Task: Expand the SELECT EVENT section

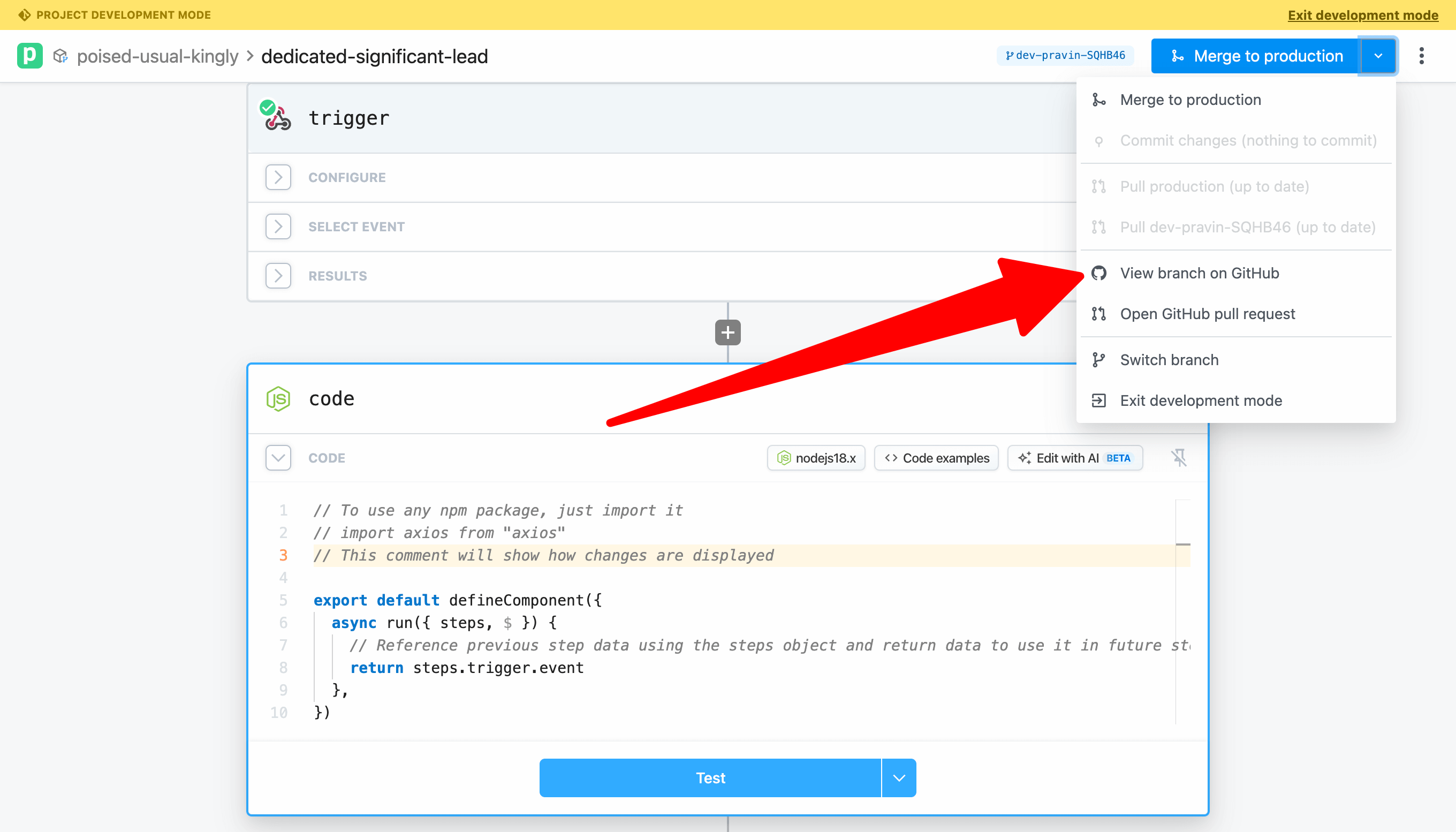Action: (x=278, y=226)
